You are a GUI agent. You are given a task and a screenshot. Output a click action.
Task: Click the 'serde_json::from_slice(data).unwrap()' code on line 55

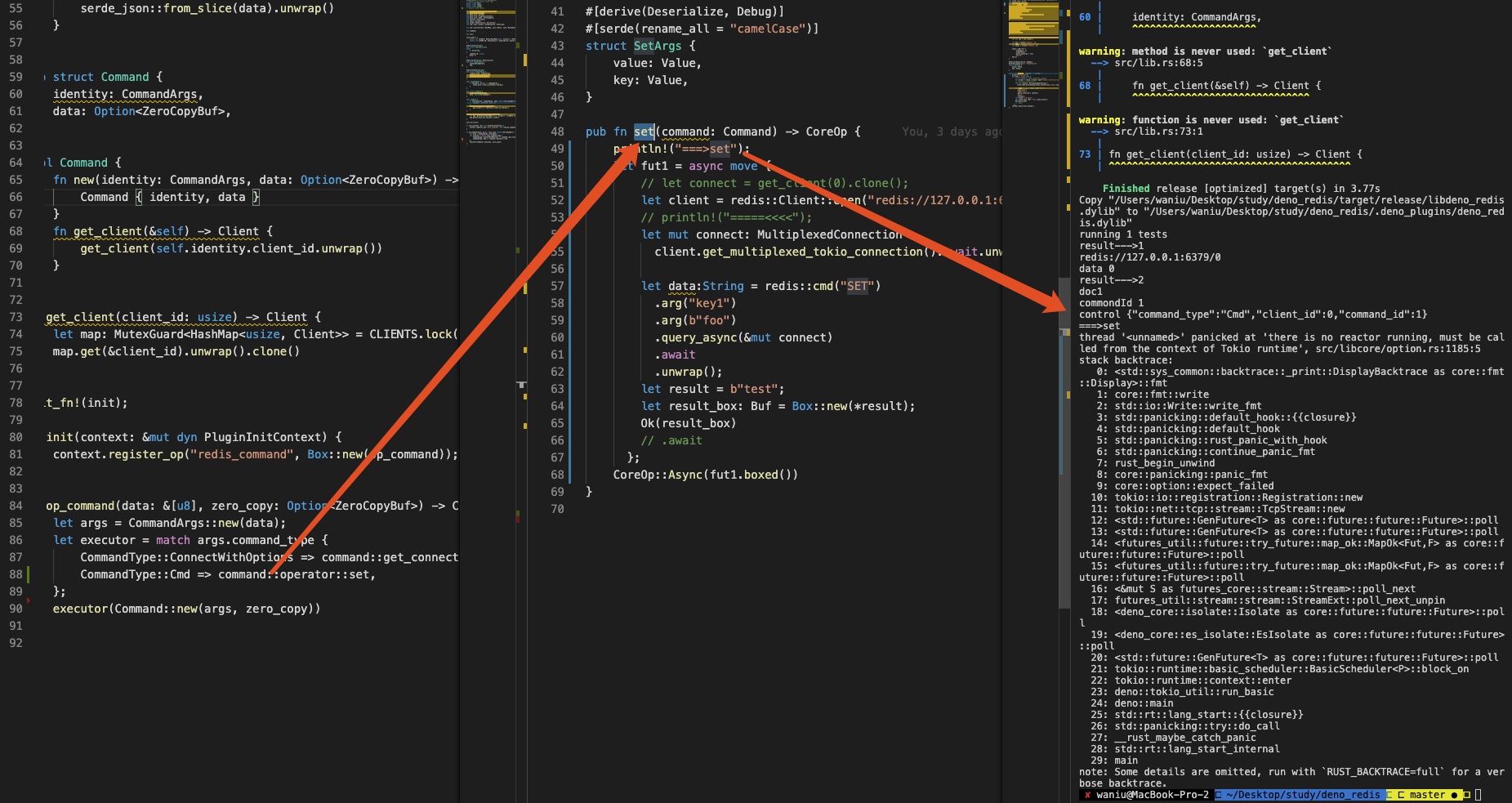pyautogui.click(x=207, y=8)
